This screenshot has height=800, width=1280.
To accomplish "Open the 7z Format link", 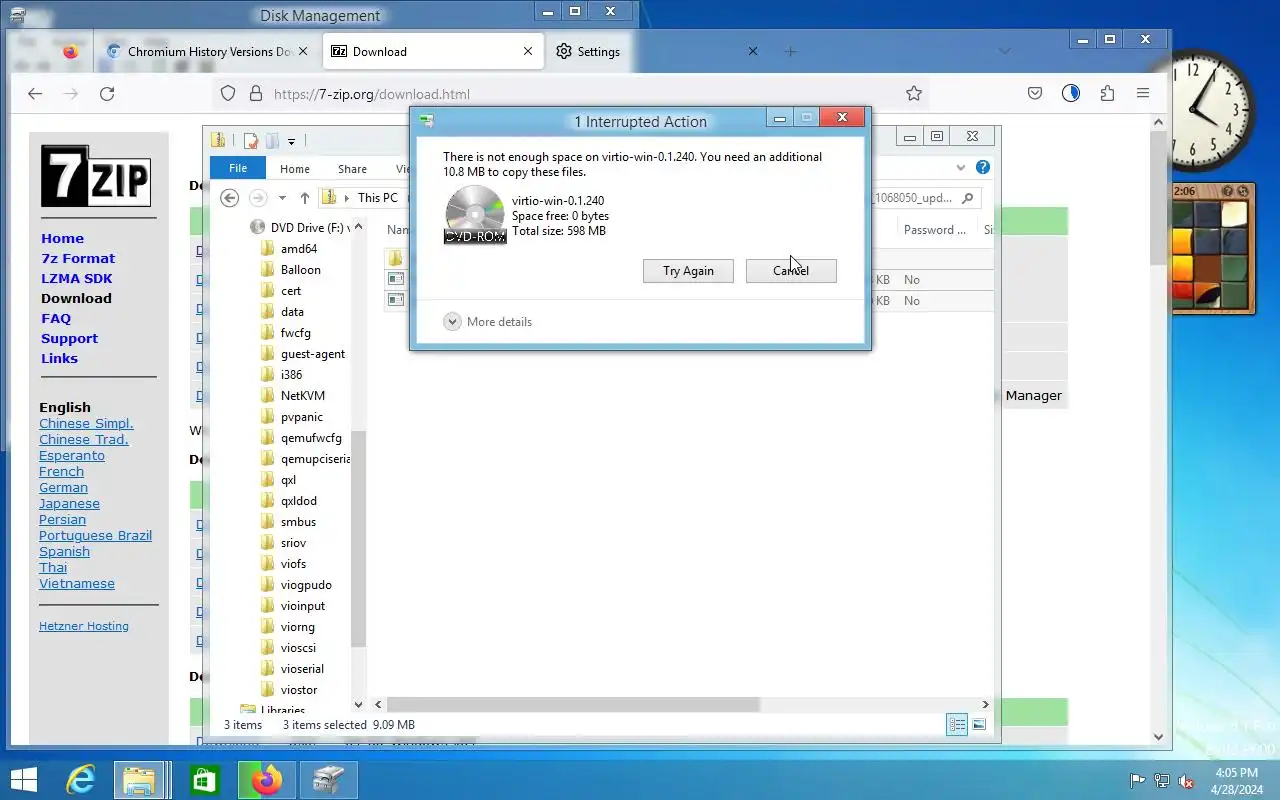I will pos(78,259).
